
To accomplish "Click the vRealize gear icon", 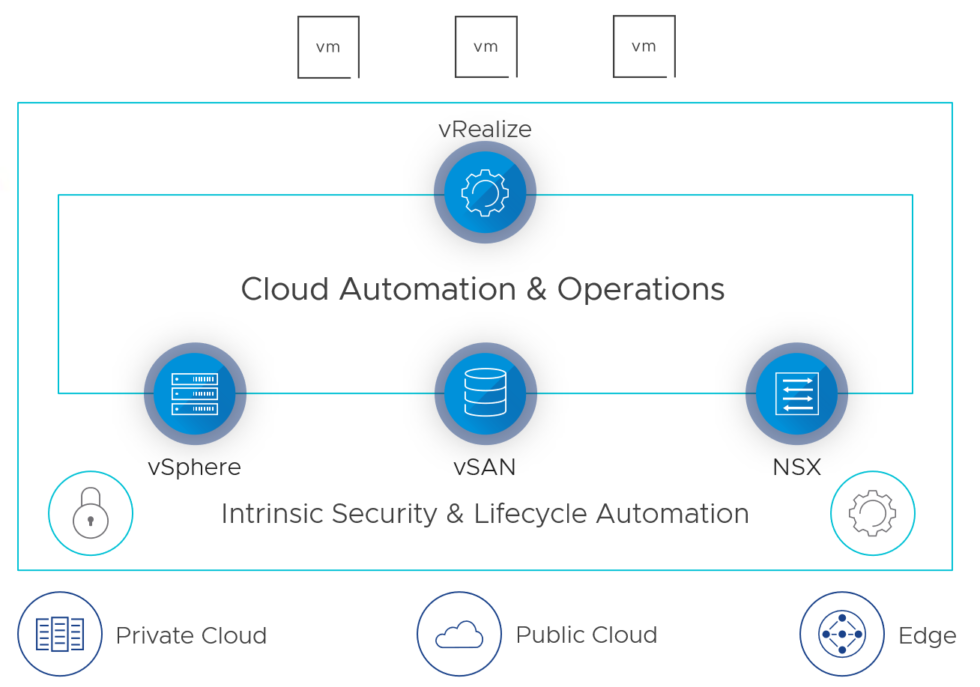I will 484,192.
